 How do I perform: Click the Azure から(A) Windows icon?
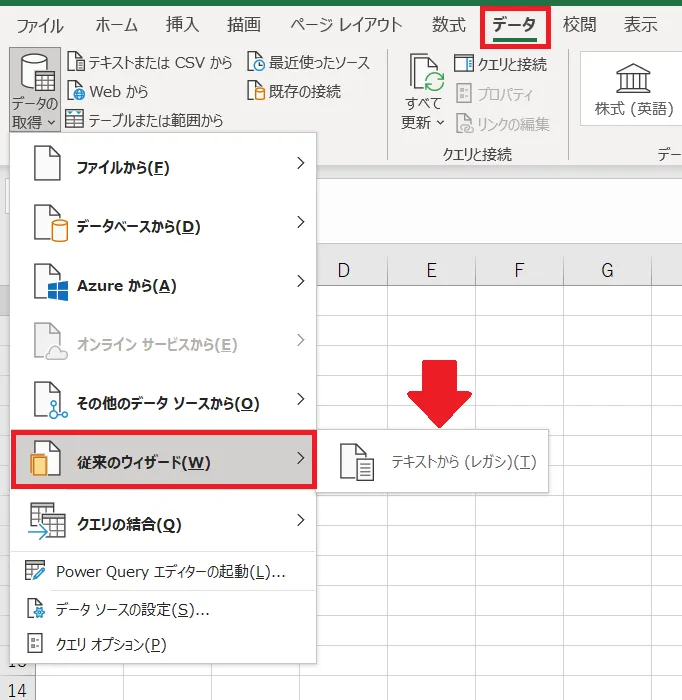point(51,282)
